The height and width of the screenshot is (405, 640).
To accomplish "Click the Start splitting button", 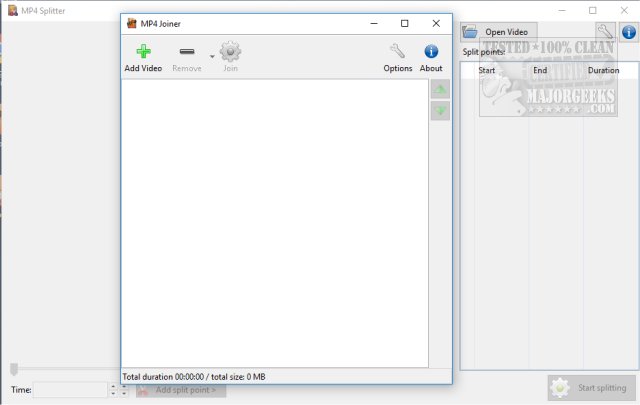I will click(591, 388).
